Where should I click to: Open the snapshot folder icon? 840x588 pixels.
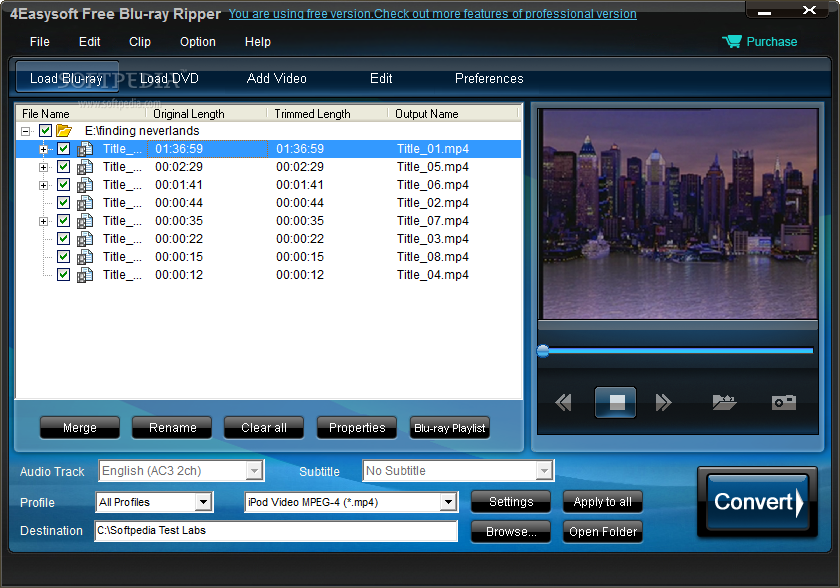pos(724,402)
